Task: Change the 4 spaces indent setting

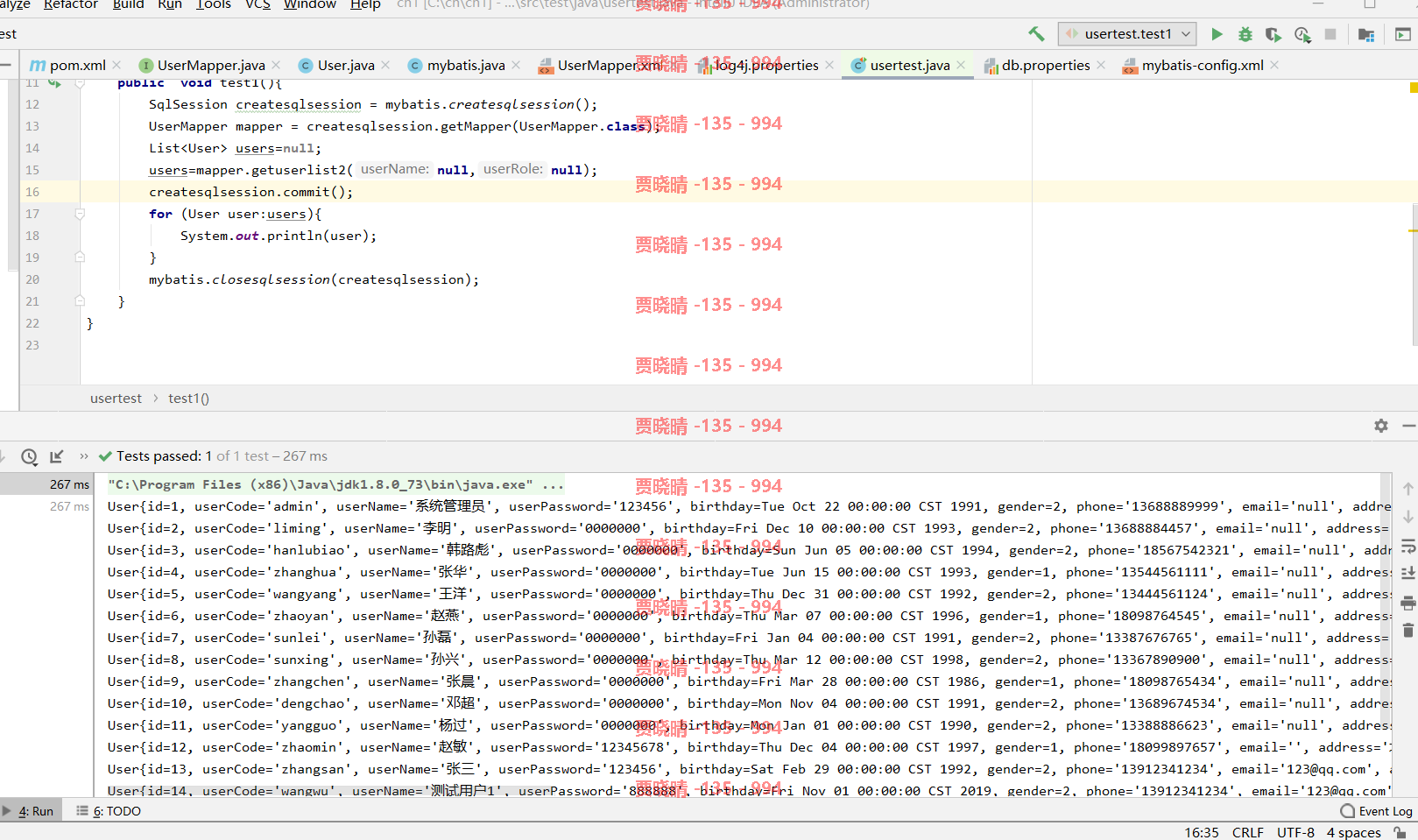Action: pyautogui.click(x=1353, y=832)
